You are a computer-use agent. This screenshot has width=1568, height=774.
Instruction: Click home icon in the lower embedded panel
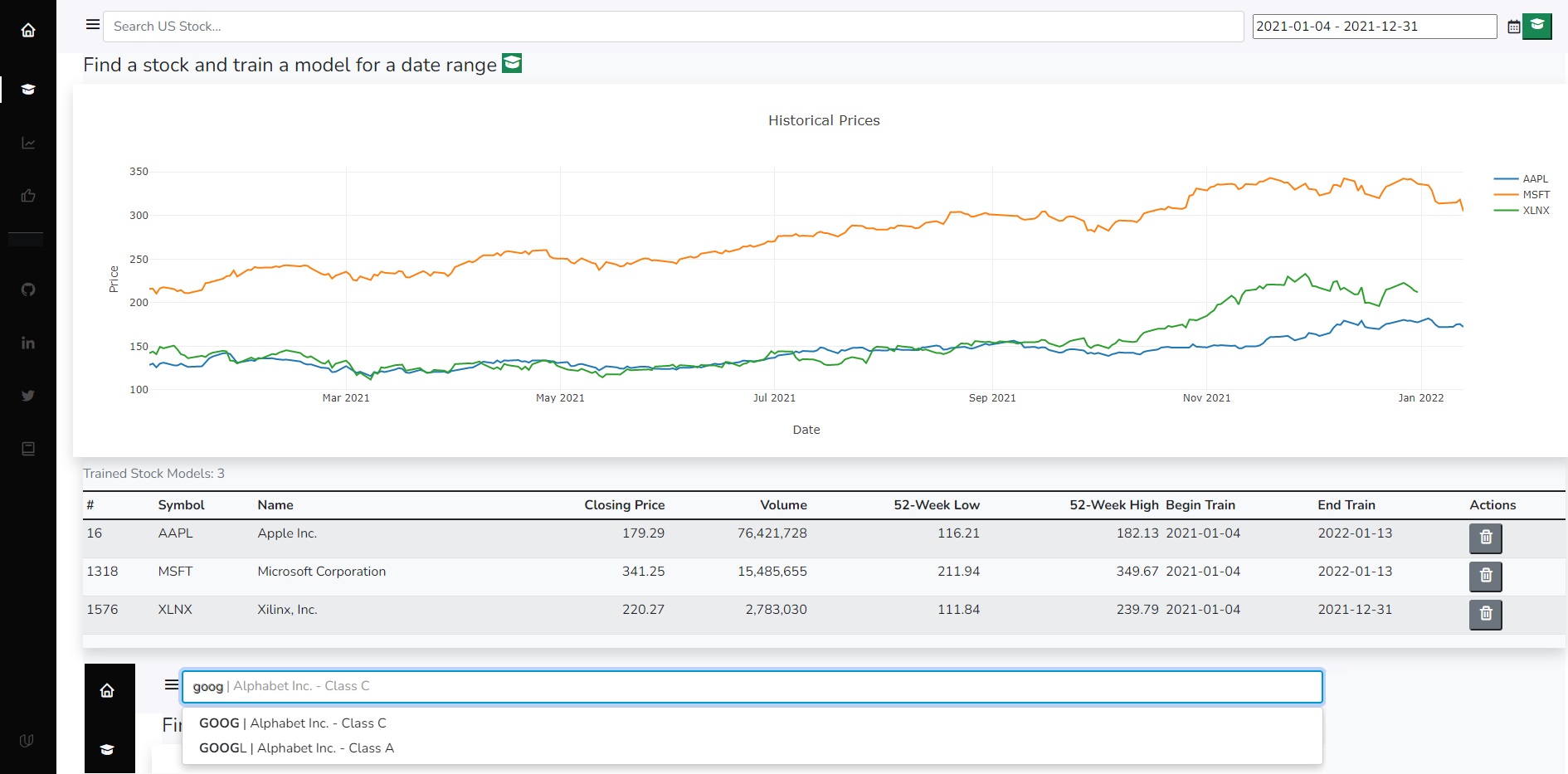click(x=107, y=690)
